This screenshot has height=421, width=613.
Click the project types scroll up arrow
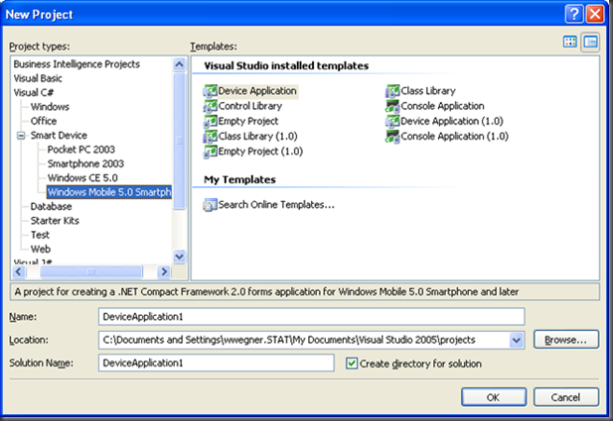tap(179, 64)
